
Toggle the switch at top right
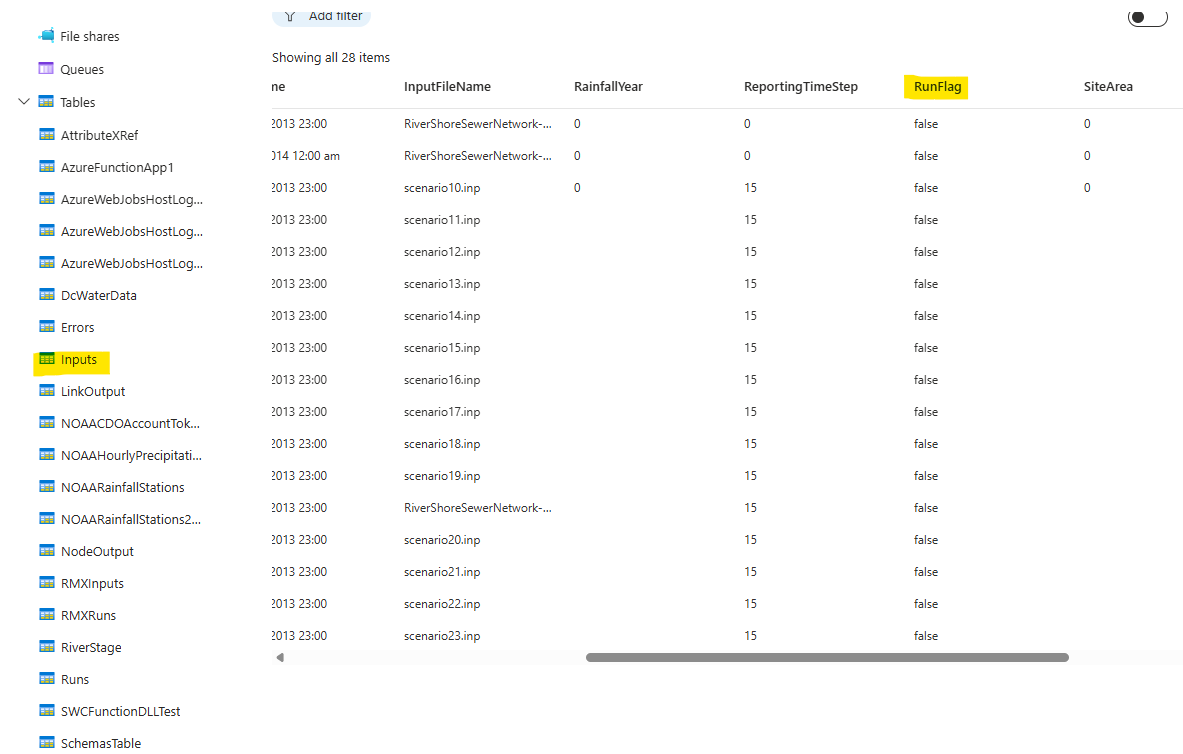point(1148,17)
